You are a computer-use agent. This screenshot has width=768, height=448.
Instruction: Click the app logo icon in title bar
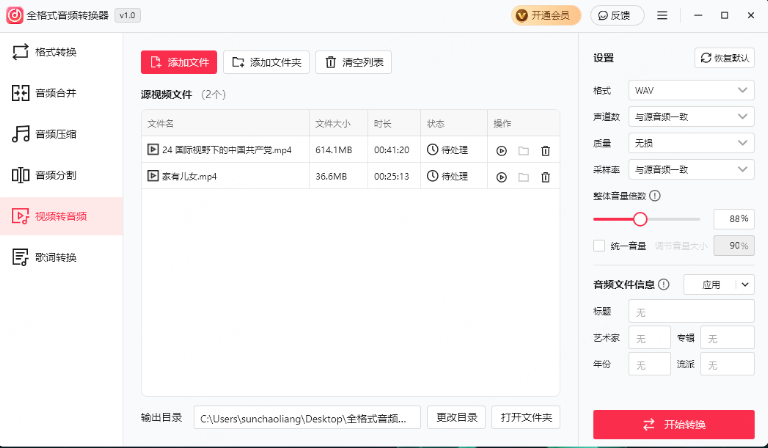14,15
